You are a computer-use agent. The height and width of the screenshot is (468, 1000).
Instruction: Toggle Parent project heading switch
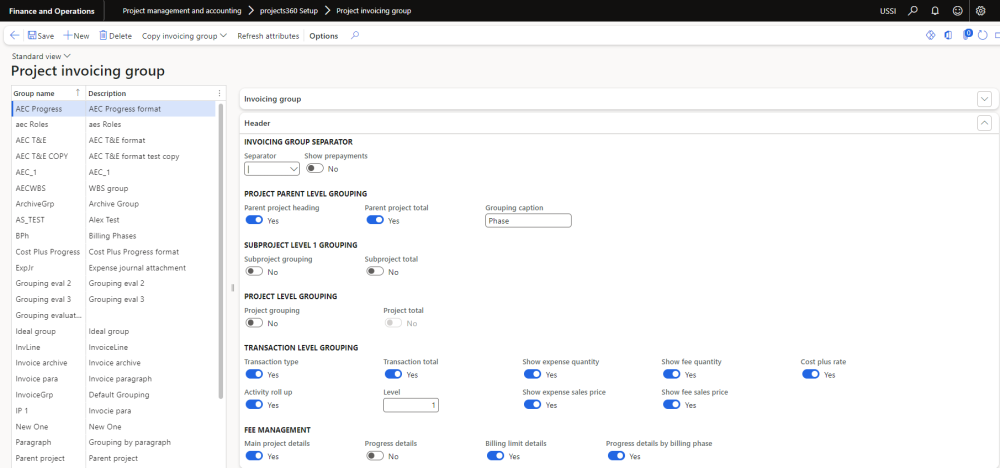tap(254, 220)
